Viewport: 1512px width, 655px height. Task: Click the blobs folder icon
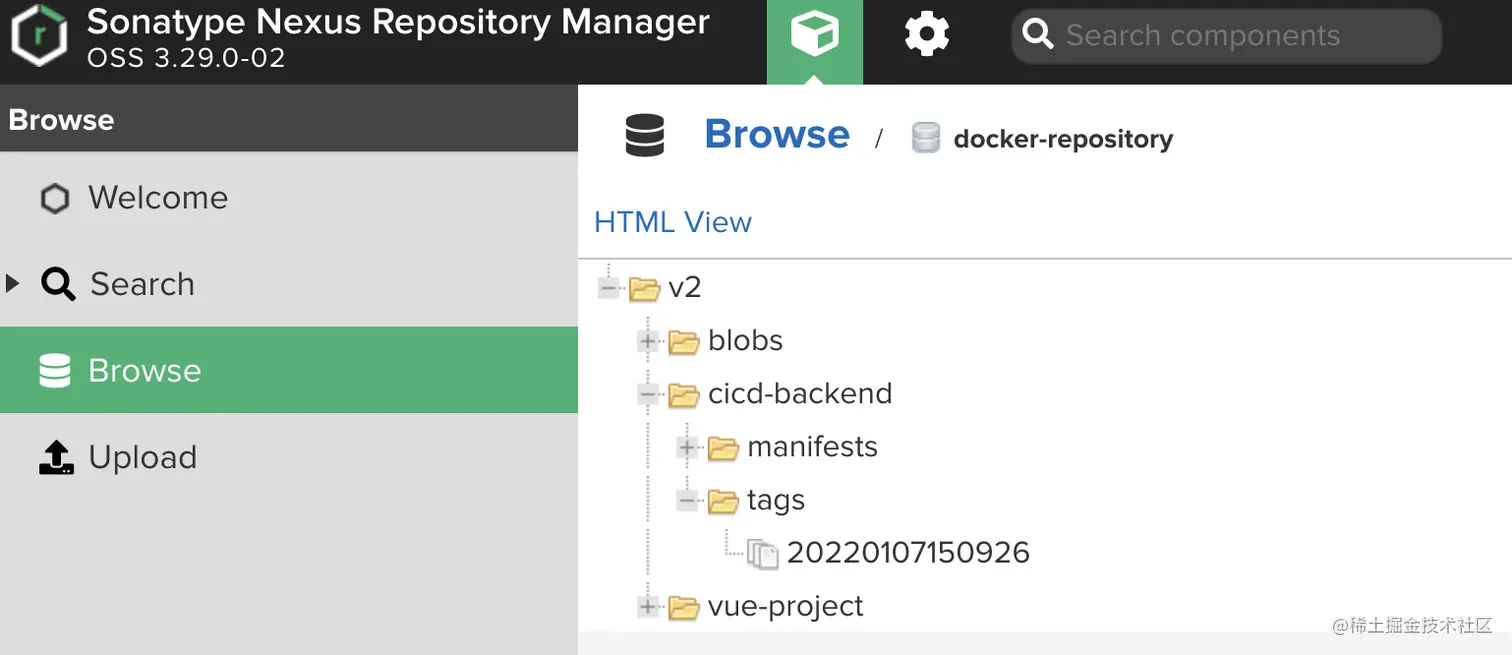click(x=684, y=342)
